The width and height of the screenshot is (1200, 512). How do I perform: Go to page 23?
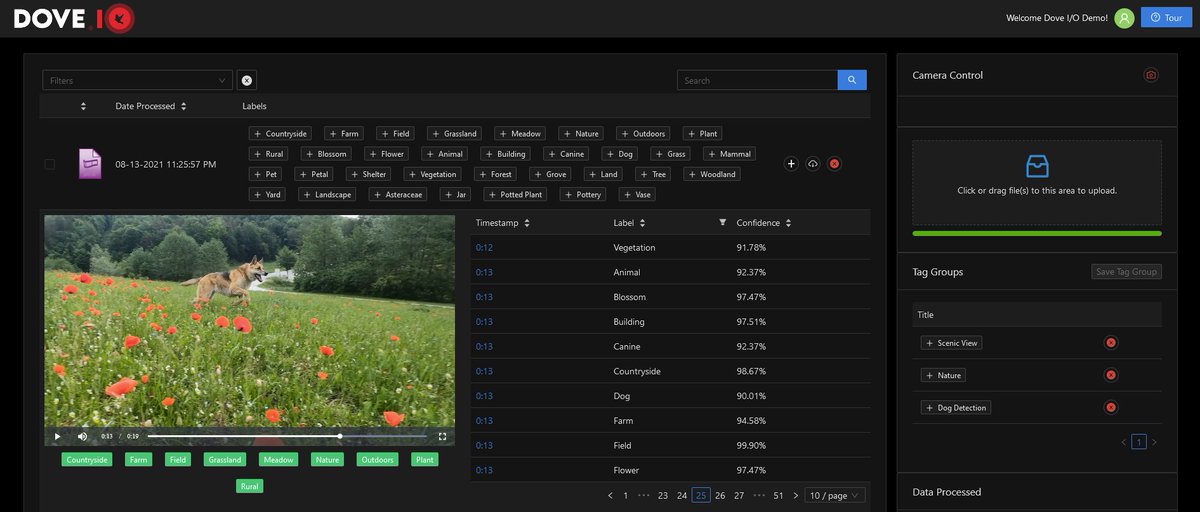(x=663, y=495)
